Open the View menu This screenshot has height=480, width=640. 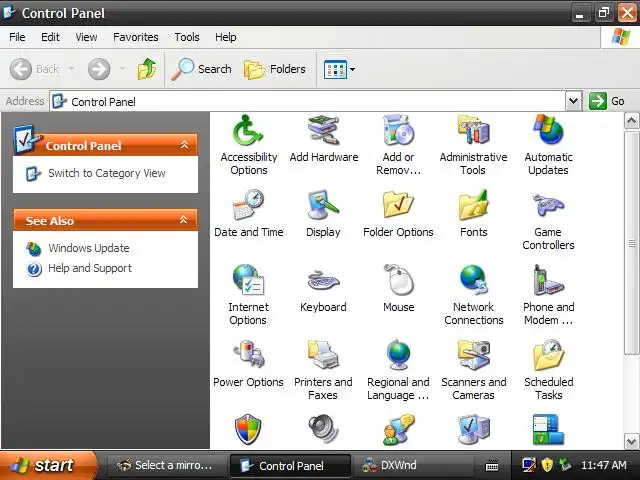coord(86,37)
